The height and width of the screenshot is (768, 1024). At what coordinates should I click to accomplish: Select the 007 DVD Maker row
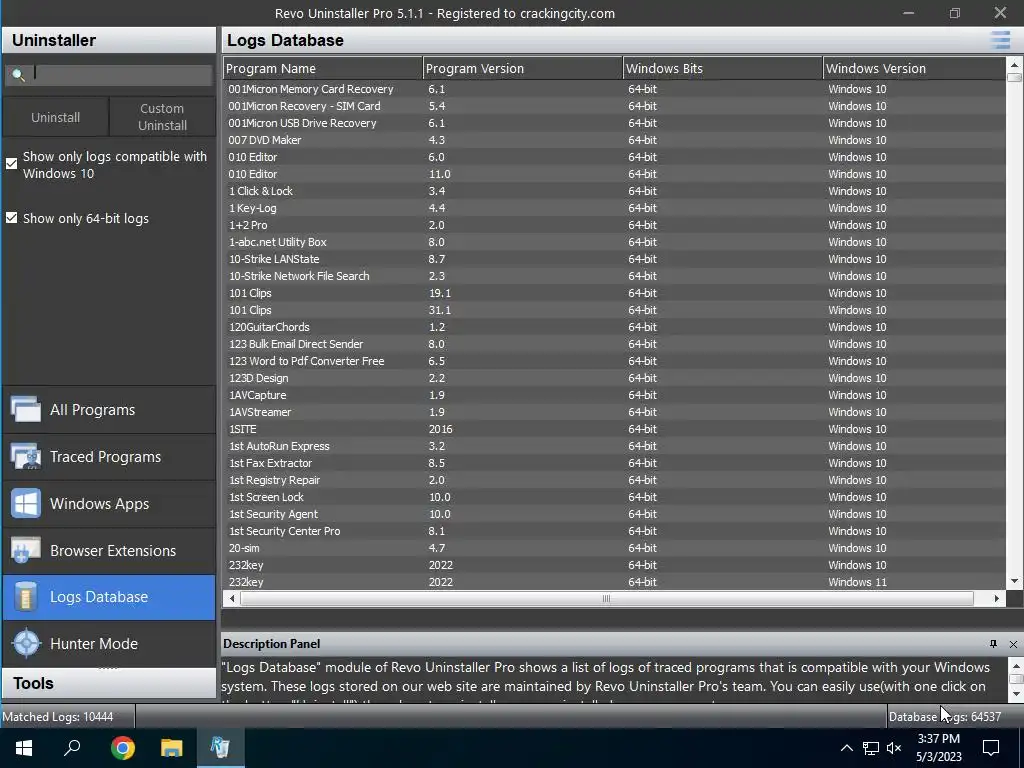tap(615, 140)
